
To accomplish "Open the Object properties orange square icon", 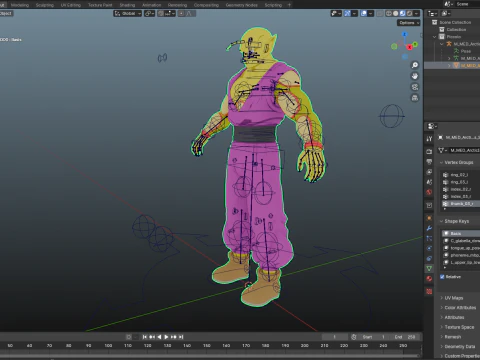I will 429,218.
